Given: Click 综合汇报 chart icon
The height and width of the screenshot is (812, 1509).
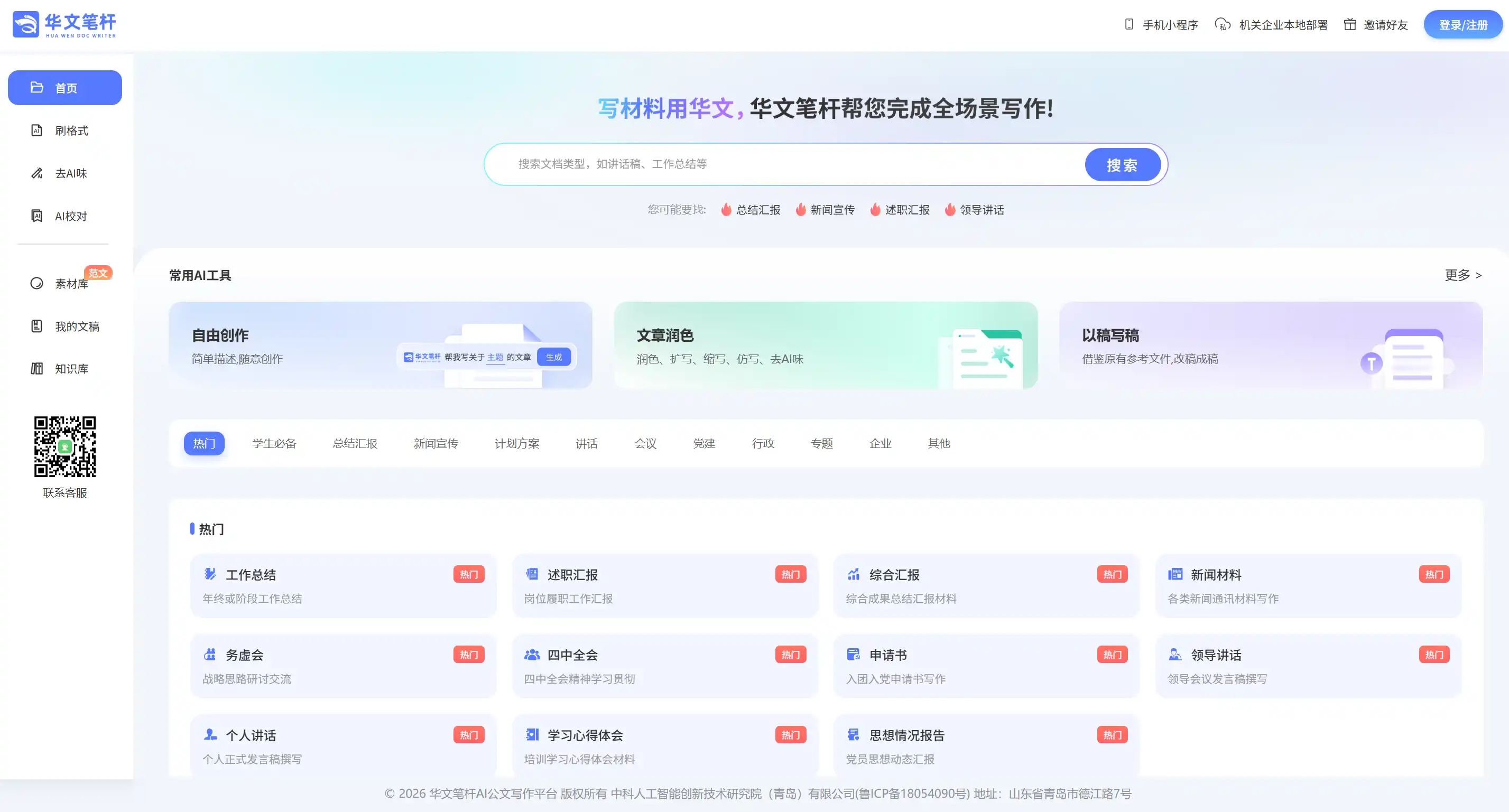Looking at the screenshot, I should tap(854, 574).
